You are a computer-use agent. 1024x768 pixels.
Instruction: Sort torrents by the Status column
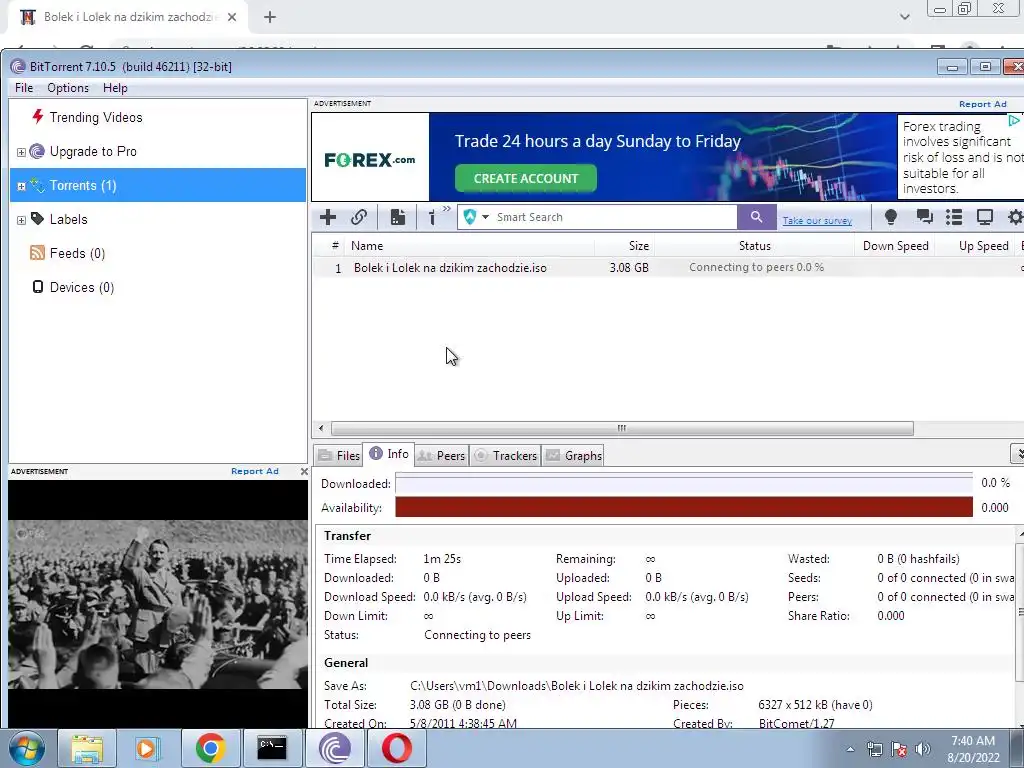(754, 246)
